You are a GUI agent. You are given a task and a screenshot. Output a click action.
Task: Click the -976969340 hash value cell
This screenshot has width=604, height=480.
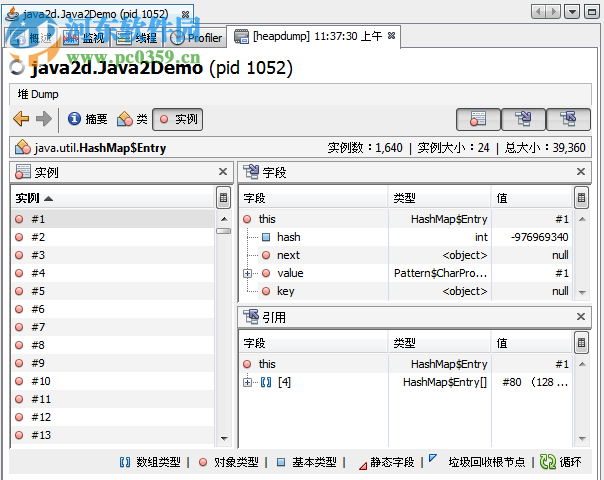pos(532,237)
